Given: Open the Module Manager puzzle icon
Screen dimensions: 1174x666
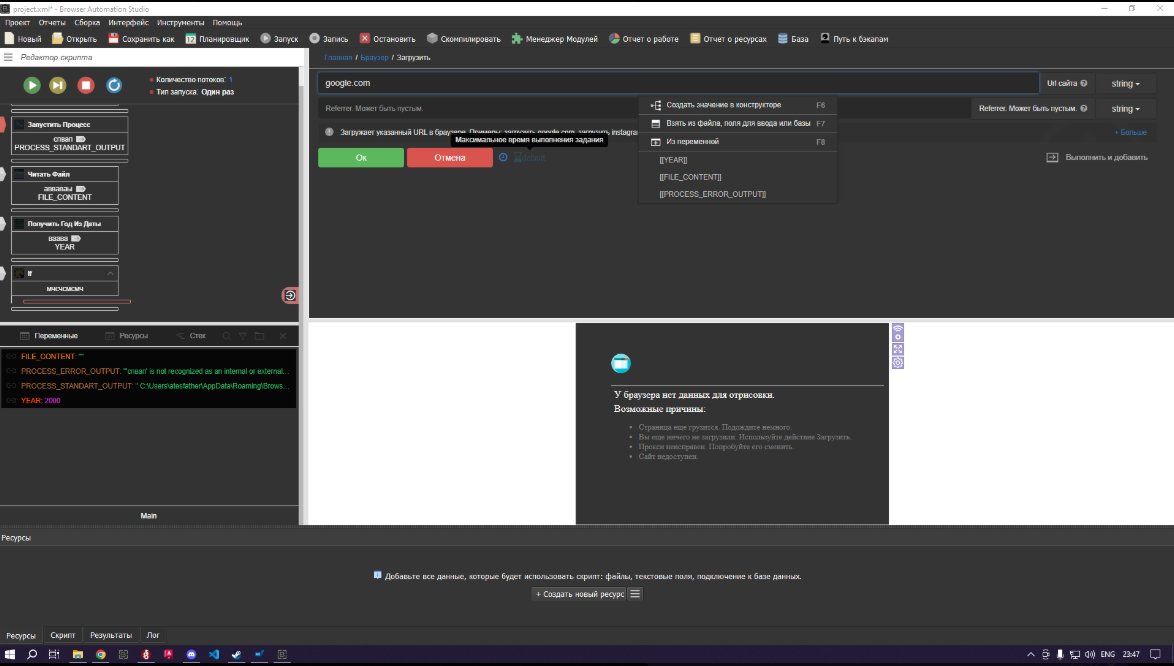Looking at the screenshot, I should point(516,39).
